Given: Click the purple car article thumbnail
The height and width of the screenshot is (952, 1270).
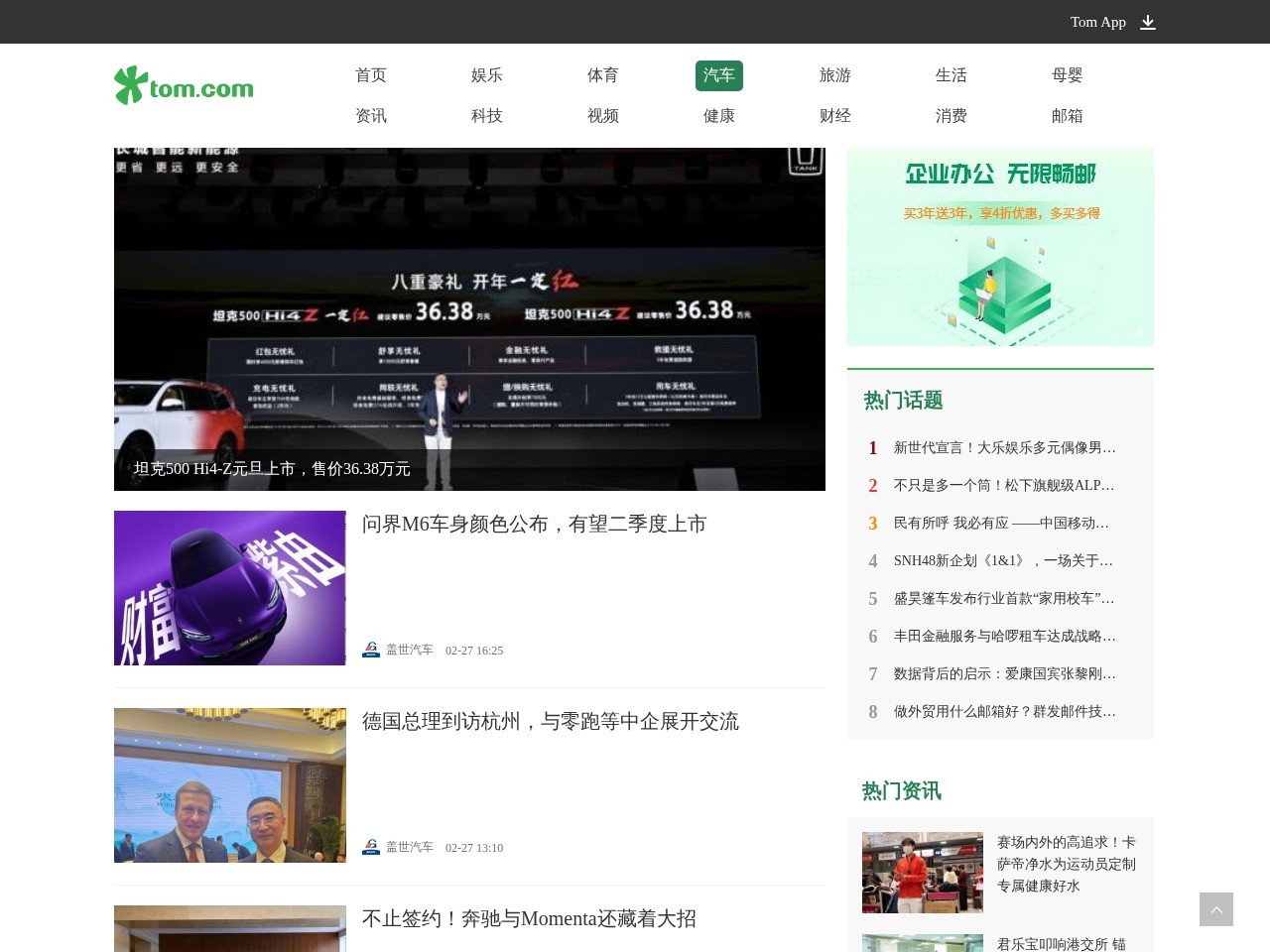Looking at the screenshot, I should click(x=230, y=588).
